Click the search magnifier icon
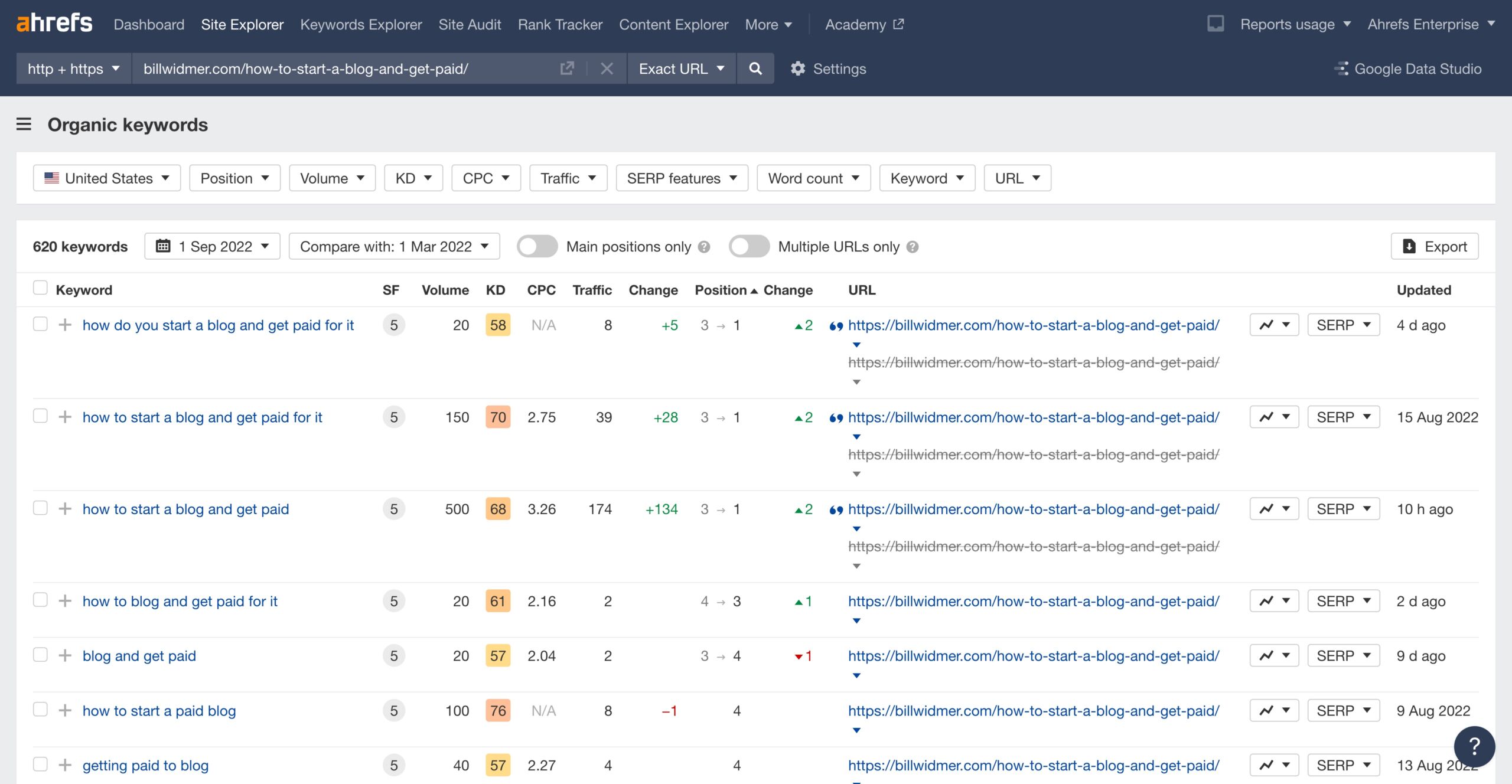The width and height of the screenshot is (1512, 784). [x=755, y=68]
